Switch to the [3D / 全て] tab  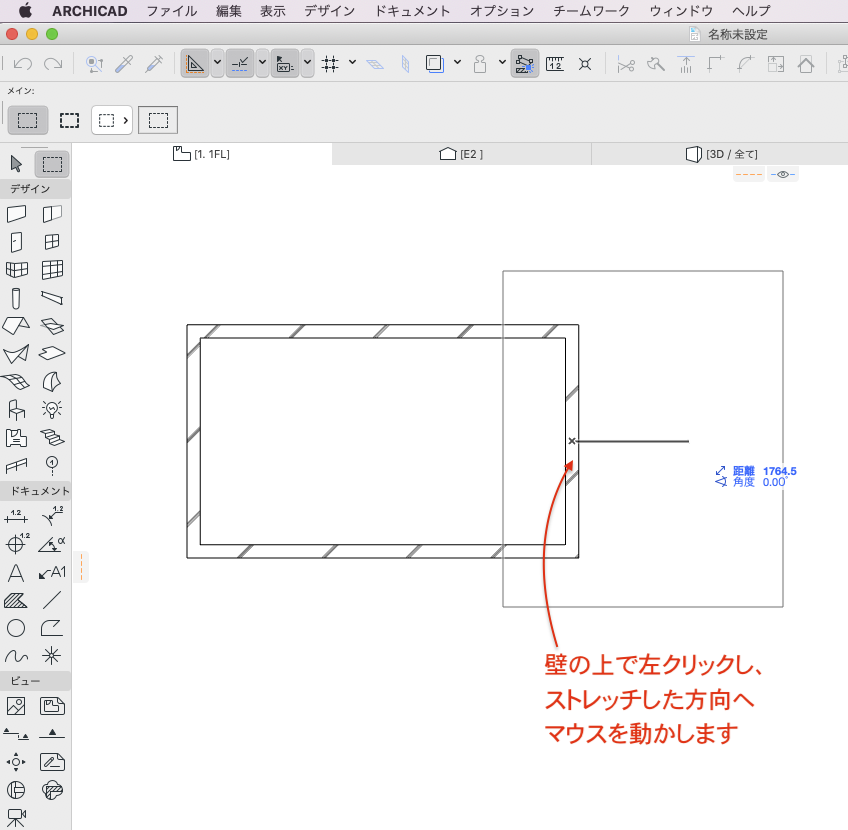pyautogui.click(x=721, y=154)
